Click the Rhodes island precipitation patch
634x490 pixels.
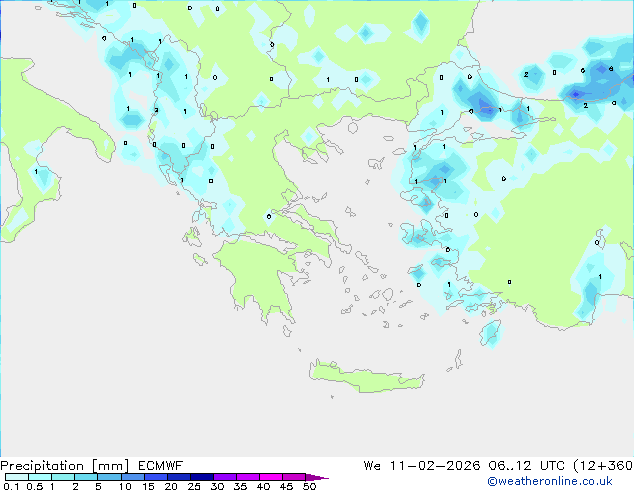coord(490,333)
